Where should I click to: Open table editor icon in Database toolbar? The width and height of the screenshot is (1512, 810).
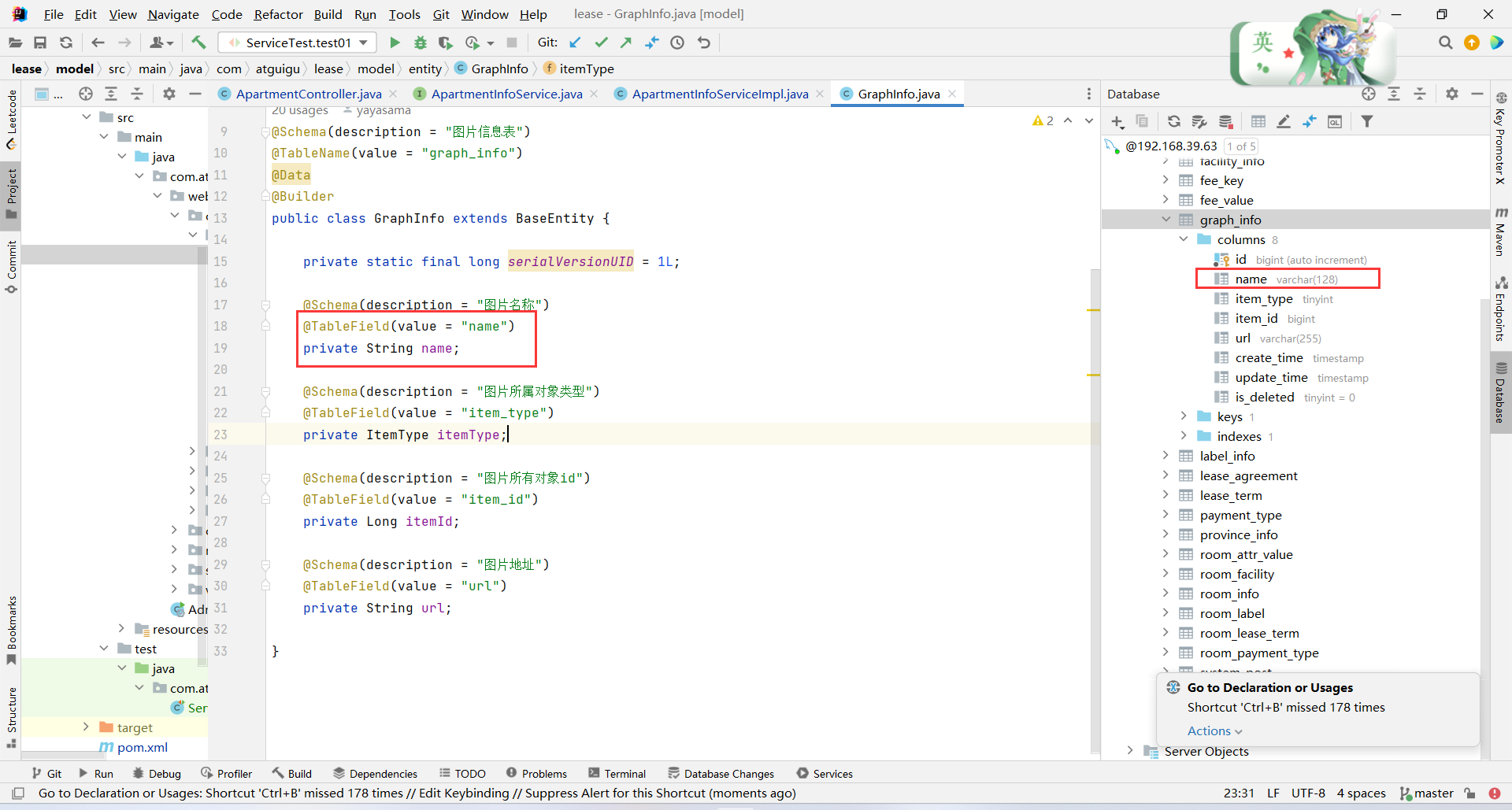[1258, 121]
